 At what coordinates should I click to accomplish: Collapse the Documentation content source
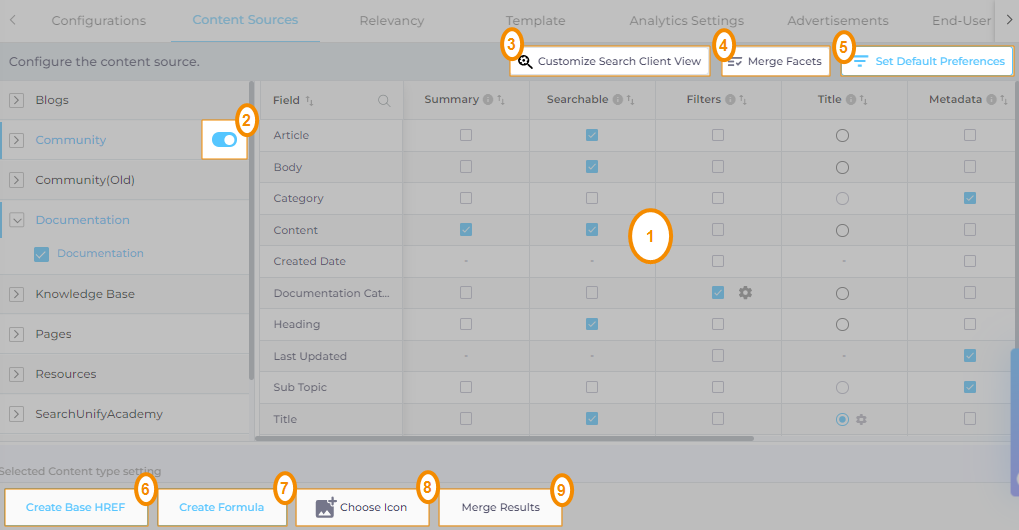point(16,220)
